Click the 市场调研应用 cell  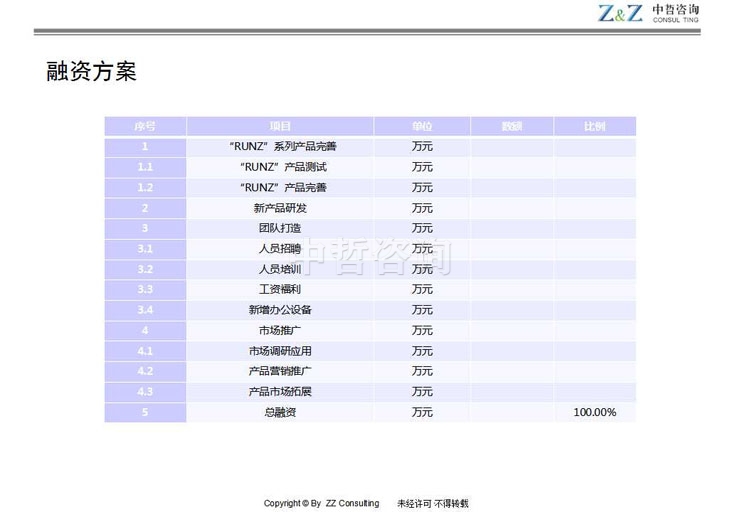280,351
